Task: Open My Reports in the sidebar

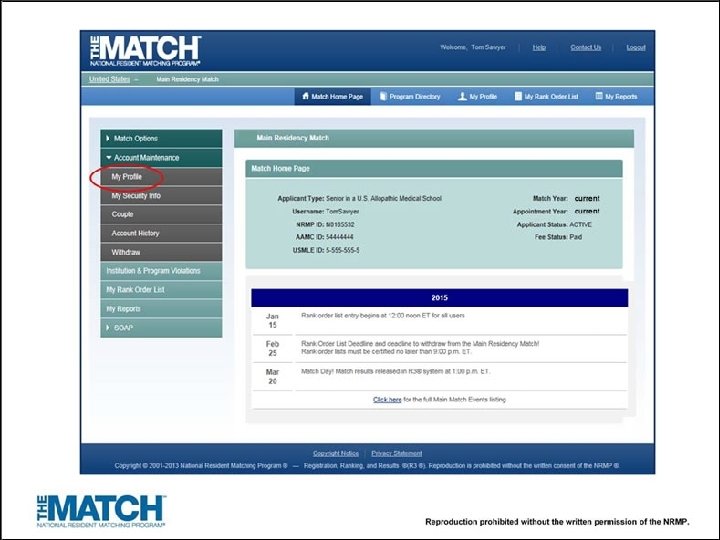Action: click(x=161, y=309)
